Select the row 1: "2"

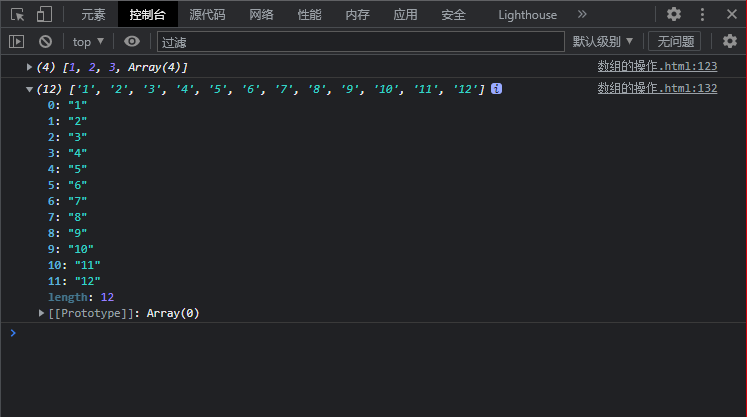point(67,121)
